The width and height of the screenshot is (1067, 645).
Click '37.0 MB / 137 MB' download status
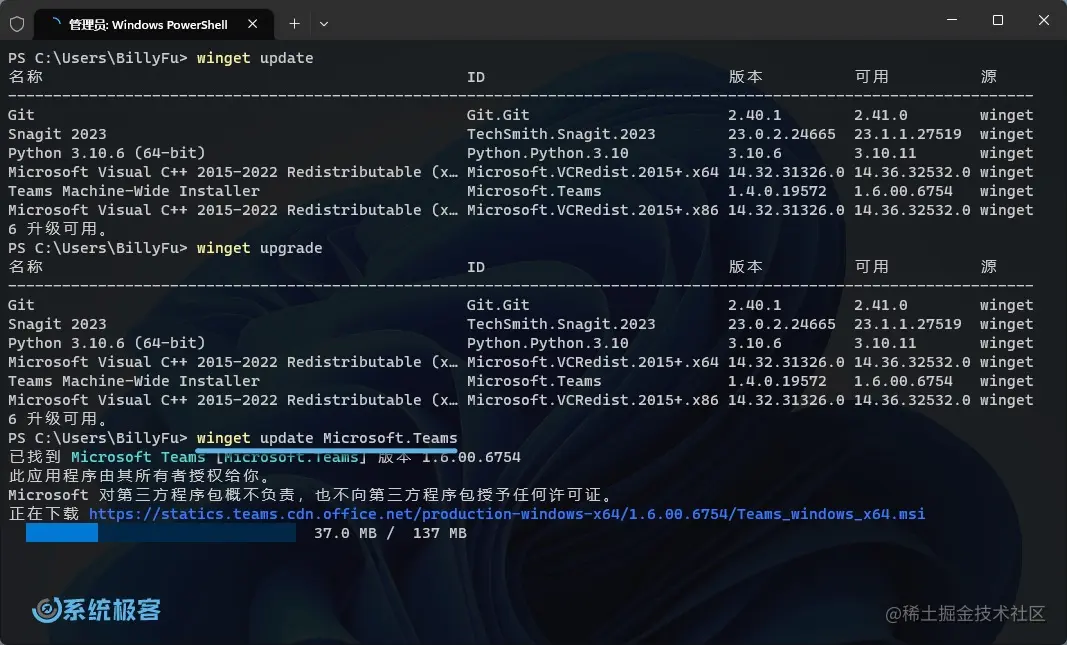click(x=390, y=533)
